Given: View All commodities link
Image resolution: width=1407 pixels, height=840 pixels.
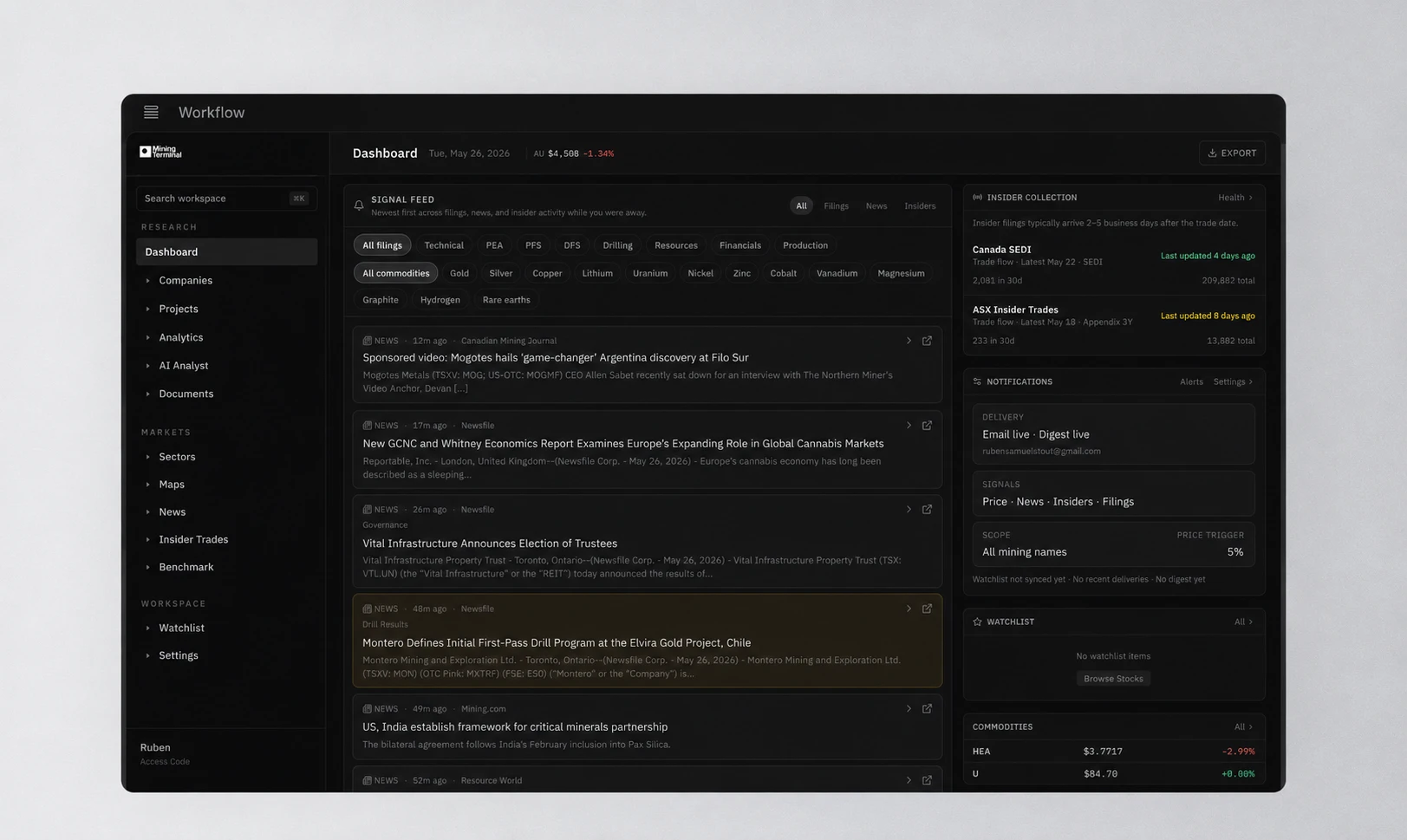Looking at the screenshot, I should click(1243, 726).
